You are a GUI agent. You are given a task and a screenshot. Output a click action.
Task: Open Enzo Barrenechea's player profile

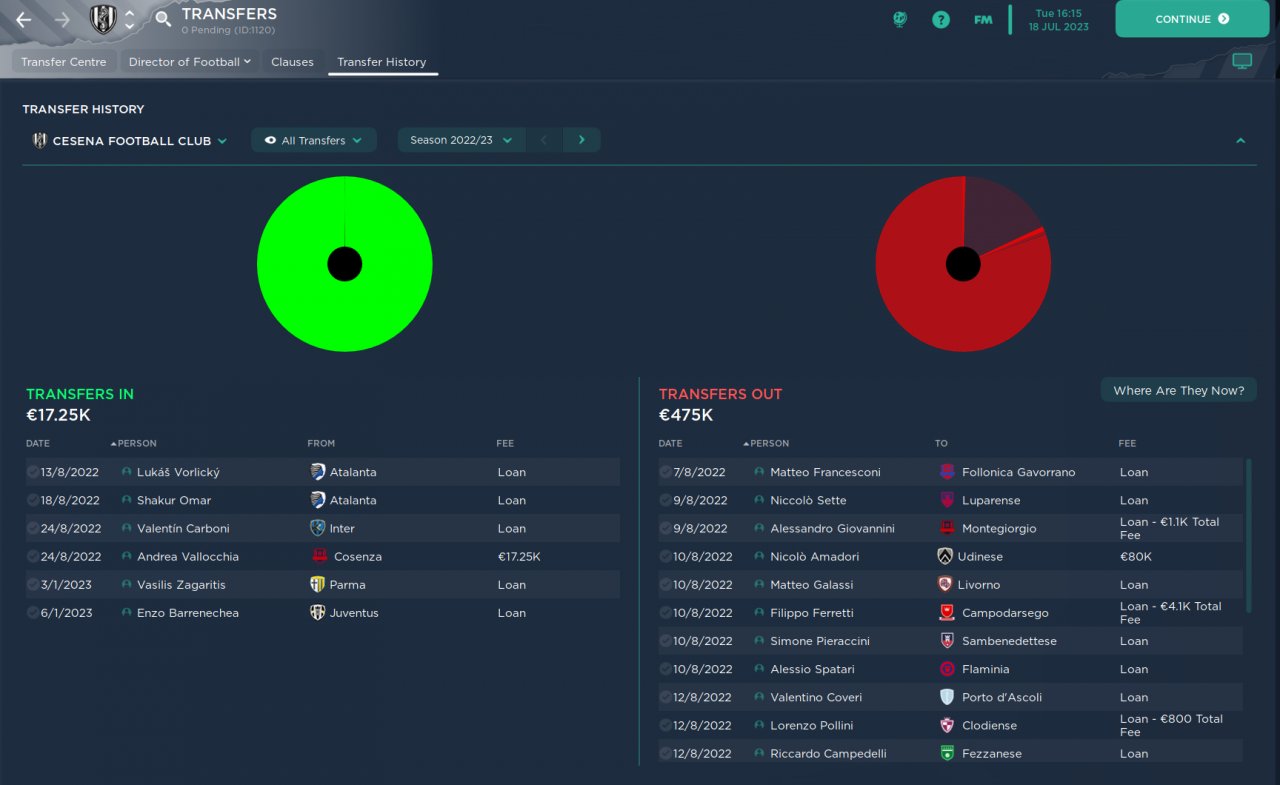click(x=188, y=612)
